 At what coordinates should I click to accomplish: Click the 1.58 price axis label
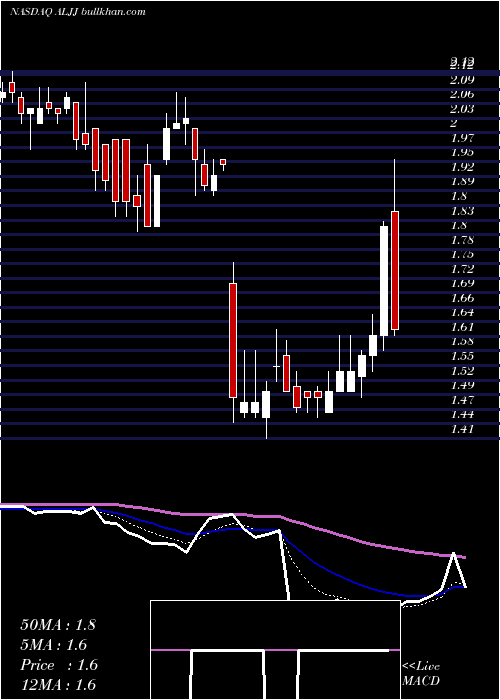[x=462, y=342]
